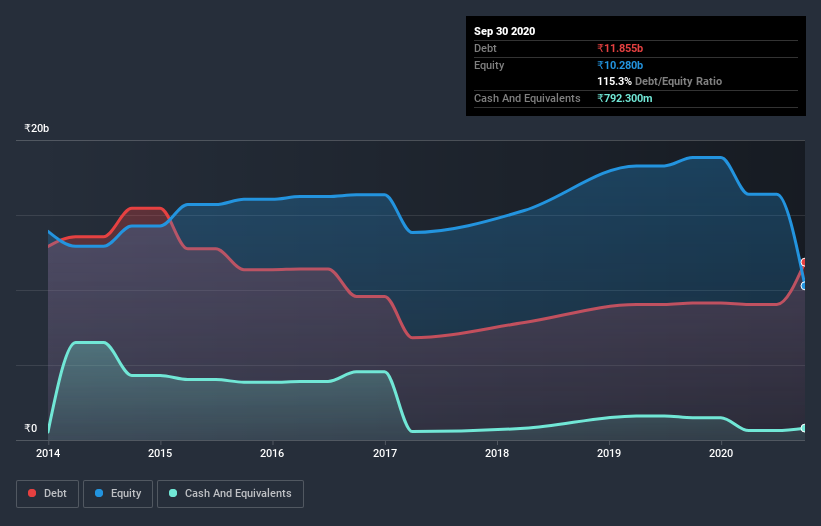Click the ₹0 y-axis label
821x526 pixels.
(x=31, y=428)
